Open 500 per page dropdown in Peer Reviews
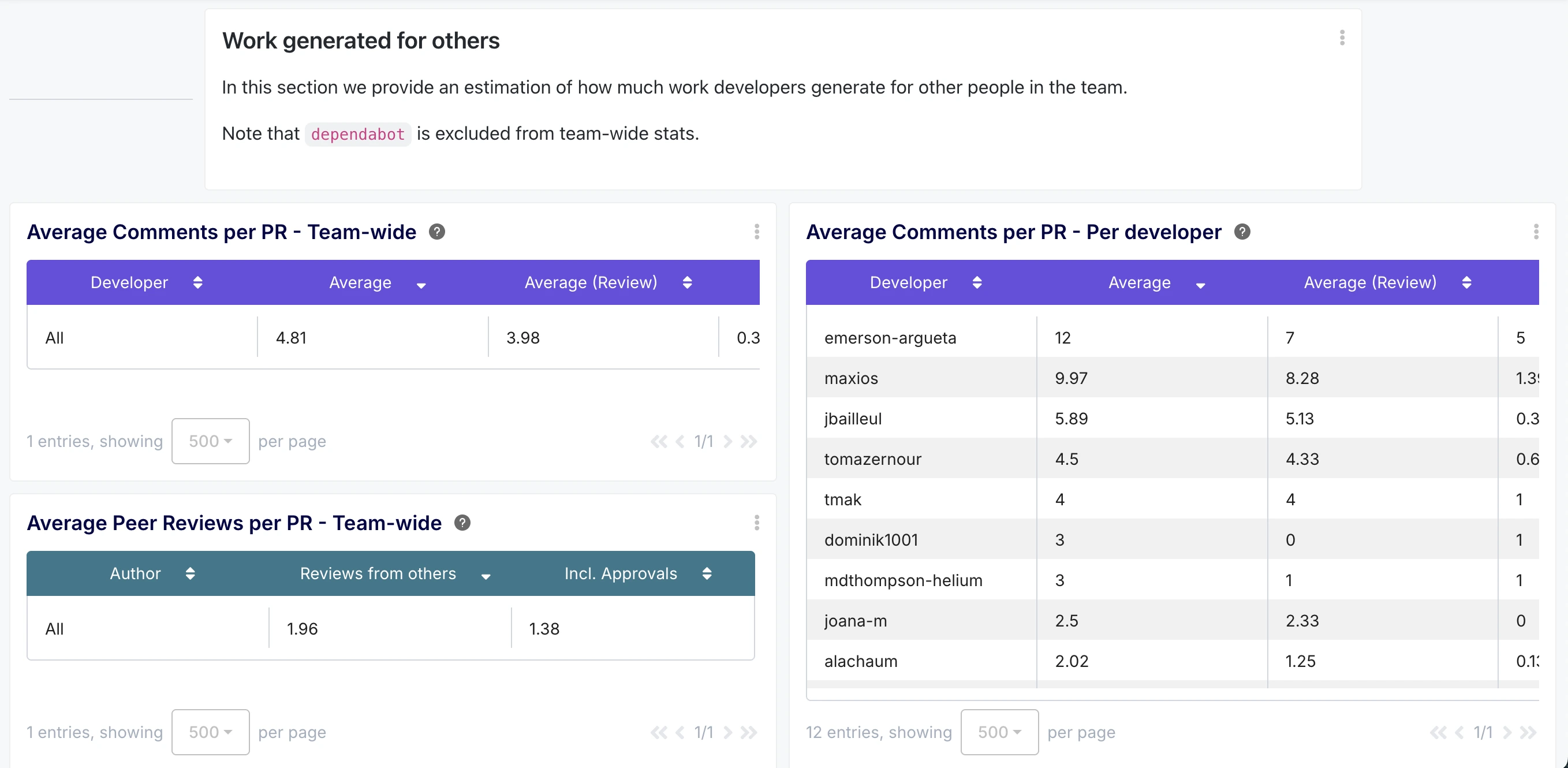Screen dimensions: 1568x768 coord(210,732)
